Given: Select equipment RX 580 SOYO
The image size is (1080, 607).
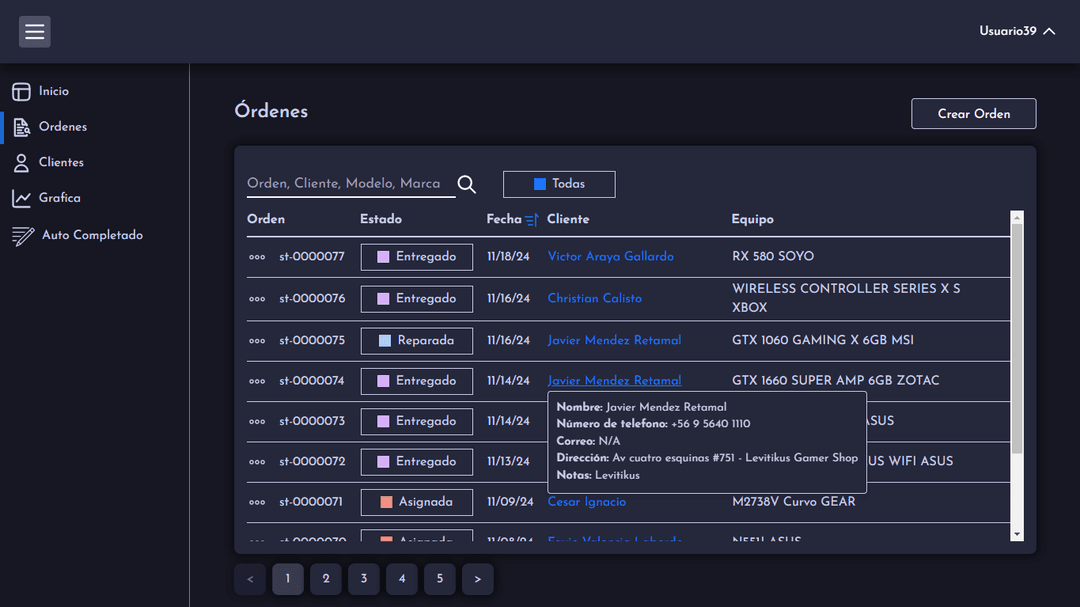Looking at the screenshot, I should pos(773,256).
